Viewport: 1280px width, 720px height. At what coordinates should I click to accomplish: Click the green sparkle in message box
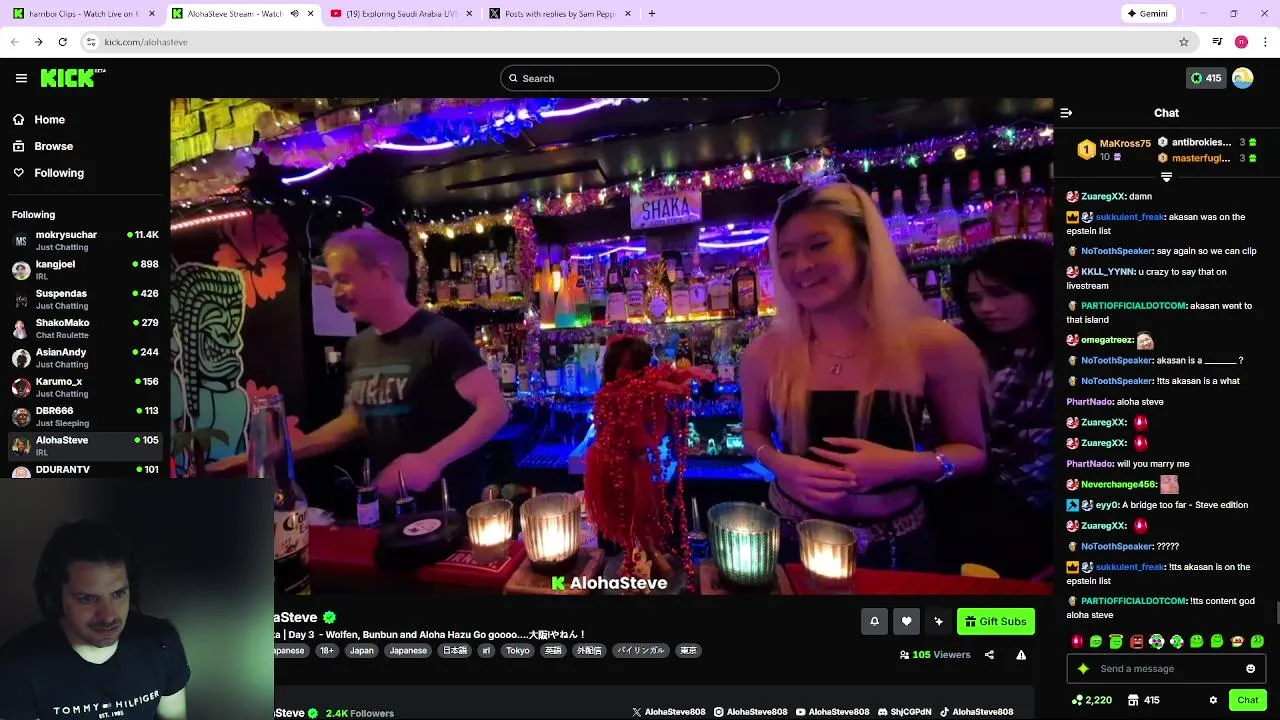click(x=1083, y=669)
